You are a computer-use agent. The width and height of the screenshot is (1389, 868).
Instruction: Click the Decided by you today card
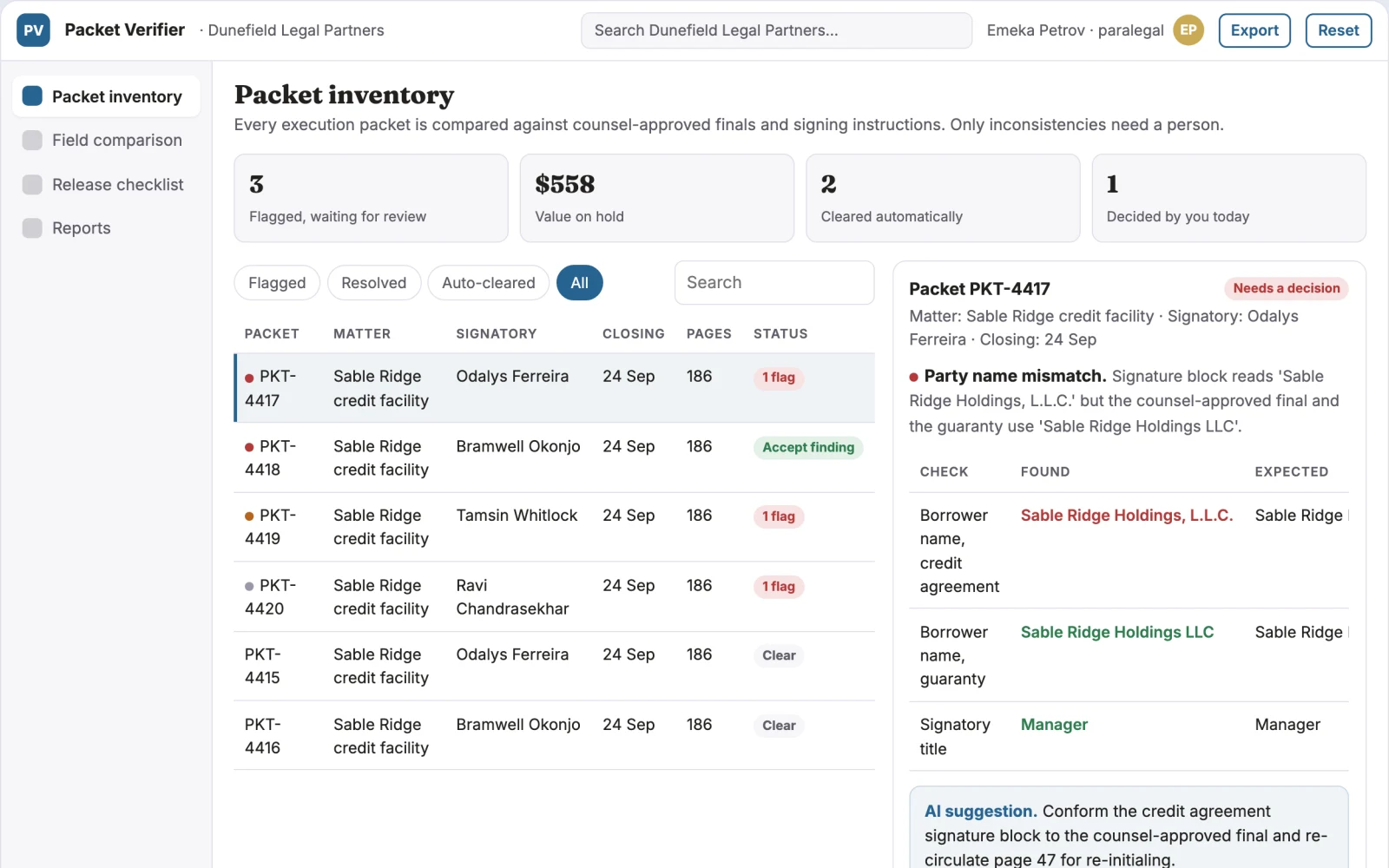[x=1228, y=198]
